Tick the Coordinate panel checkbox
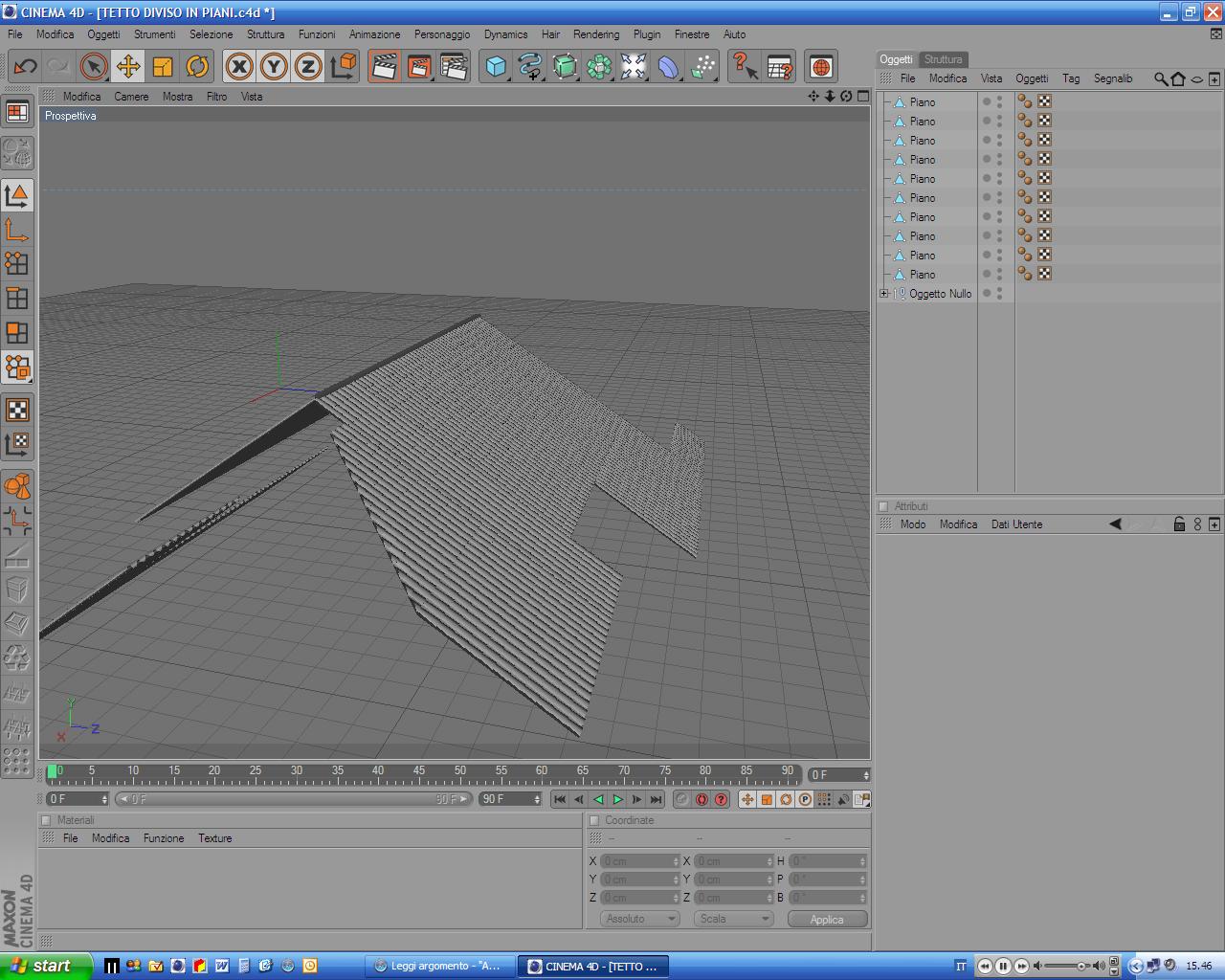The width and height of the screenshot is (1225, 980). [594, 820]
